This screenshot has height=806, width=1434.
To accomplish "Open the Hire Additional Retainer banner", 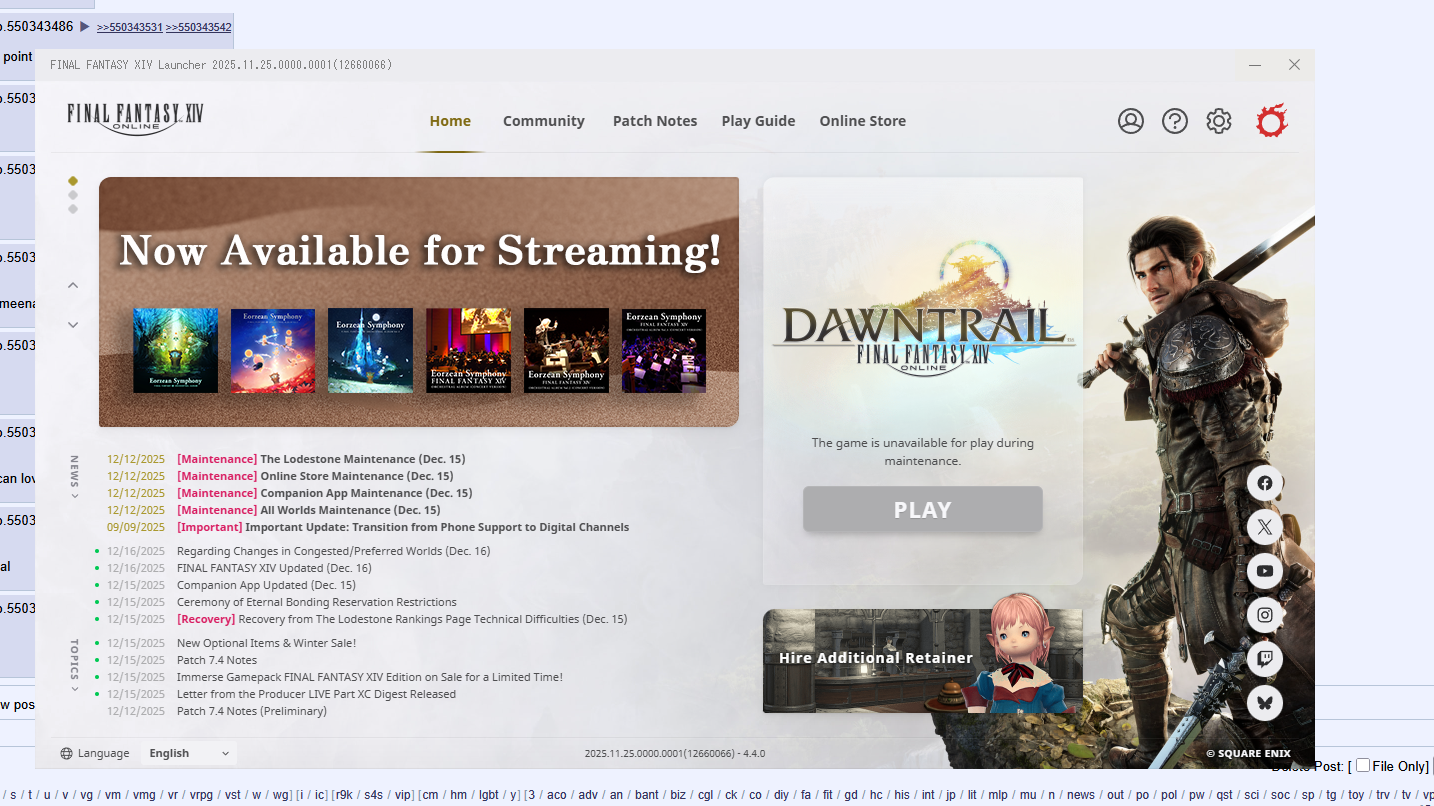I will 922,661.
